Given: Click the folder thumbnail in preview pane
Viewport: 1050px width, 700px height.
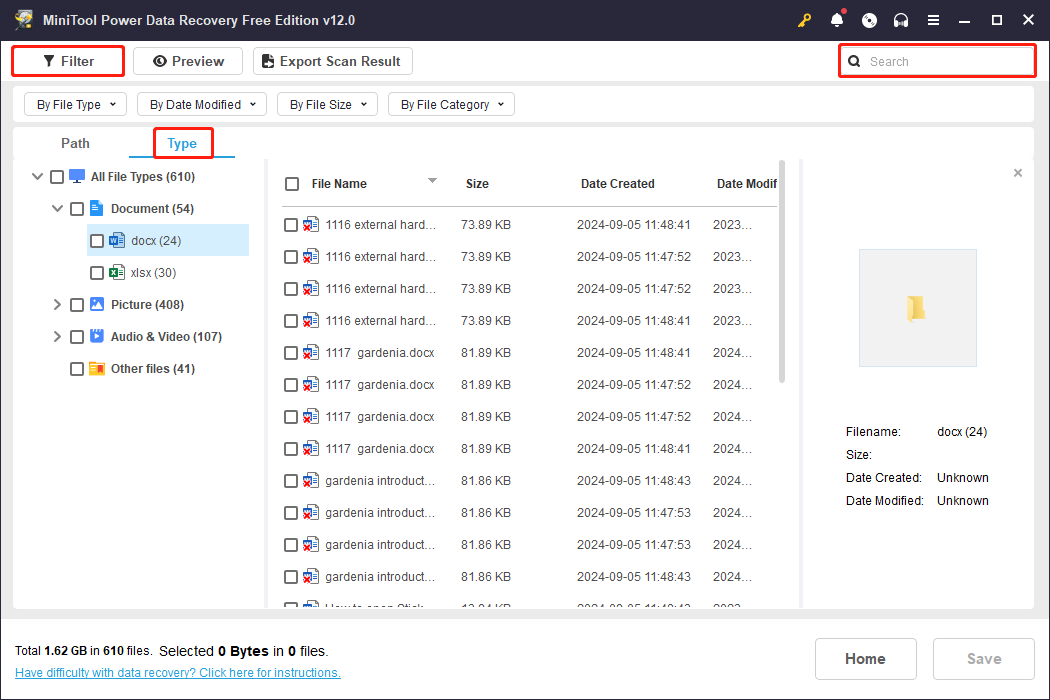Looking at the screenshot, I should (917, 308).
